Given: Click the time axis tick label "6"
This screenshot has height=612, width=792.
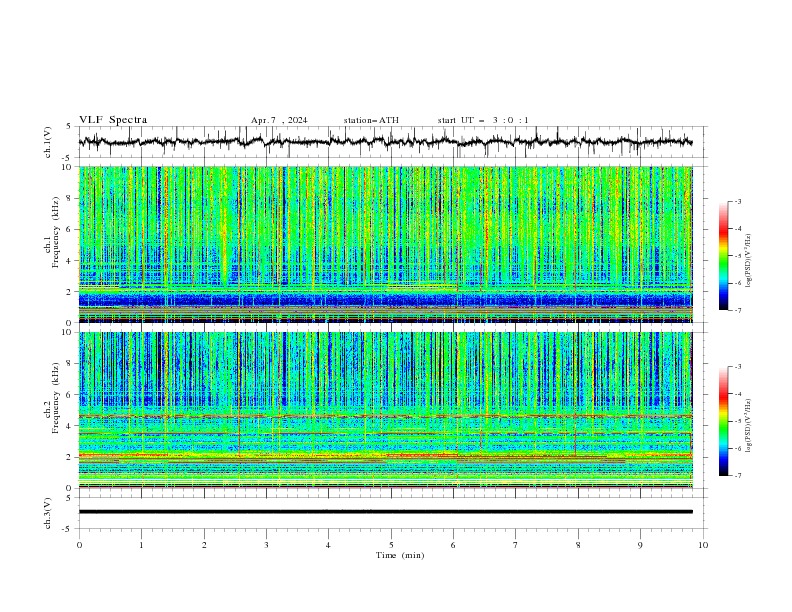Looking at the screenshot, I should tap(453, 545).
